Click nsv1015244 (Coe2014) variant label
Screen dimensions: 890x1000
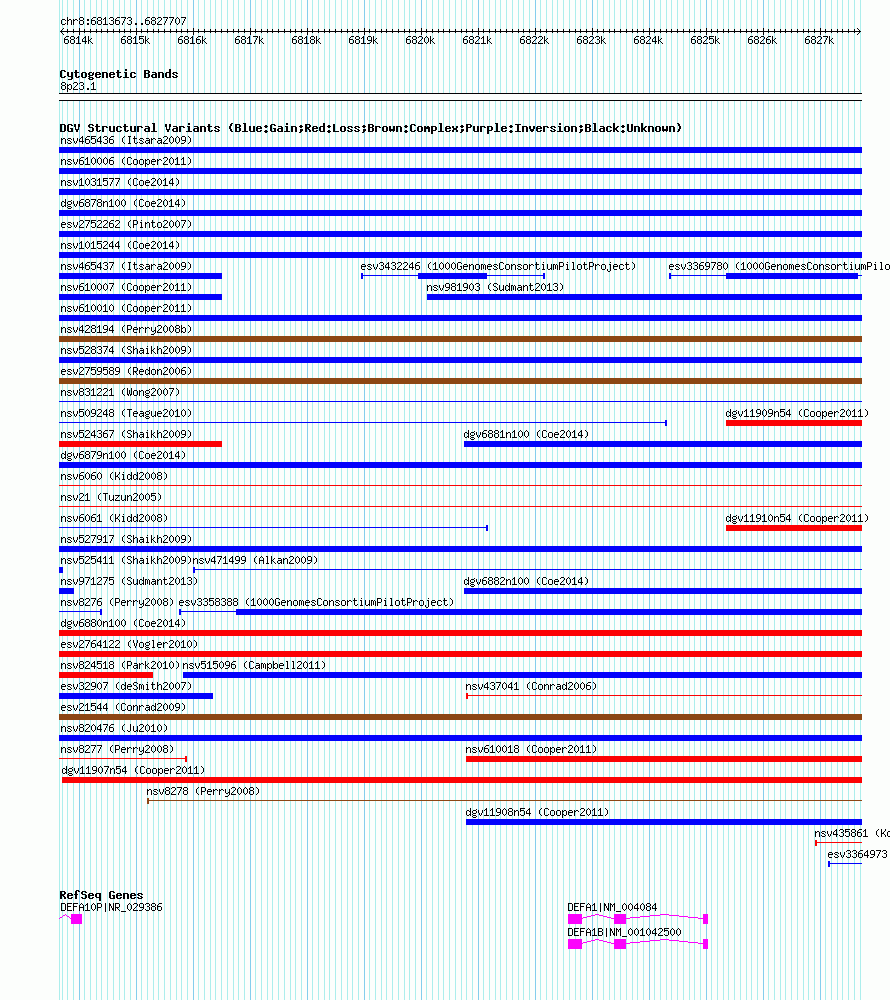[x=120, y=246]
